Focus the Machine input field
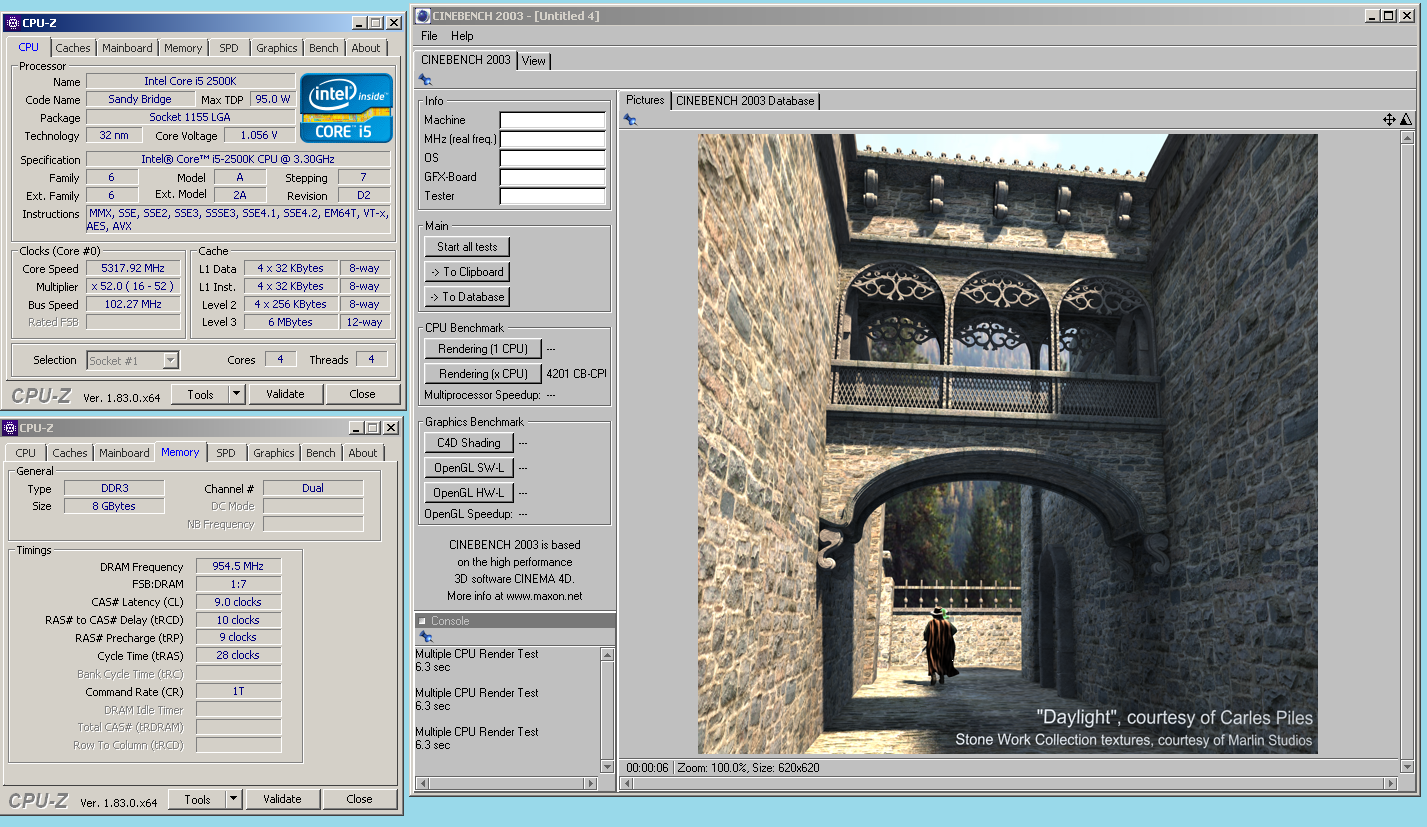The height and width of the screenshot is (827, 1427). point(553,120)
